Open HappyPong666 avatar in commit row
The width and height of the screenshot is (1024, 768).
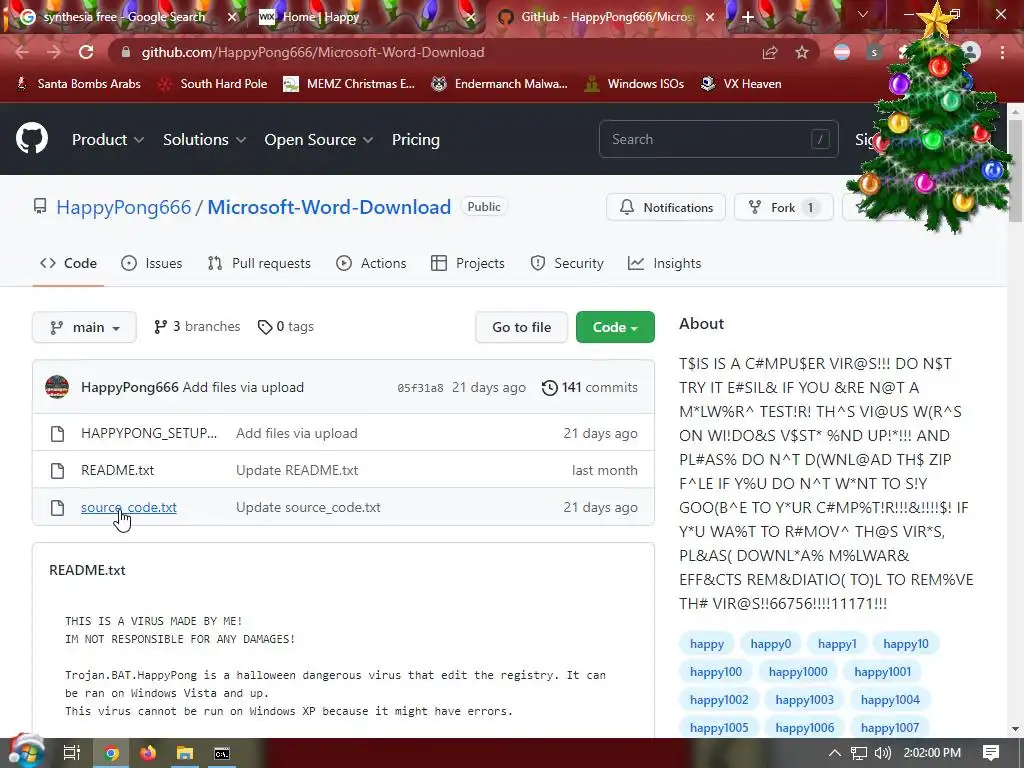click(x=57, y=387)
